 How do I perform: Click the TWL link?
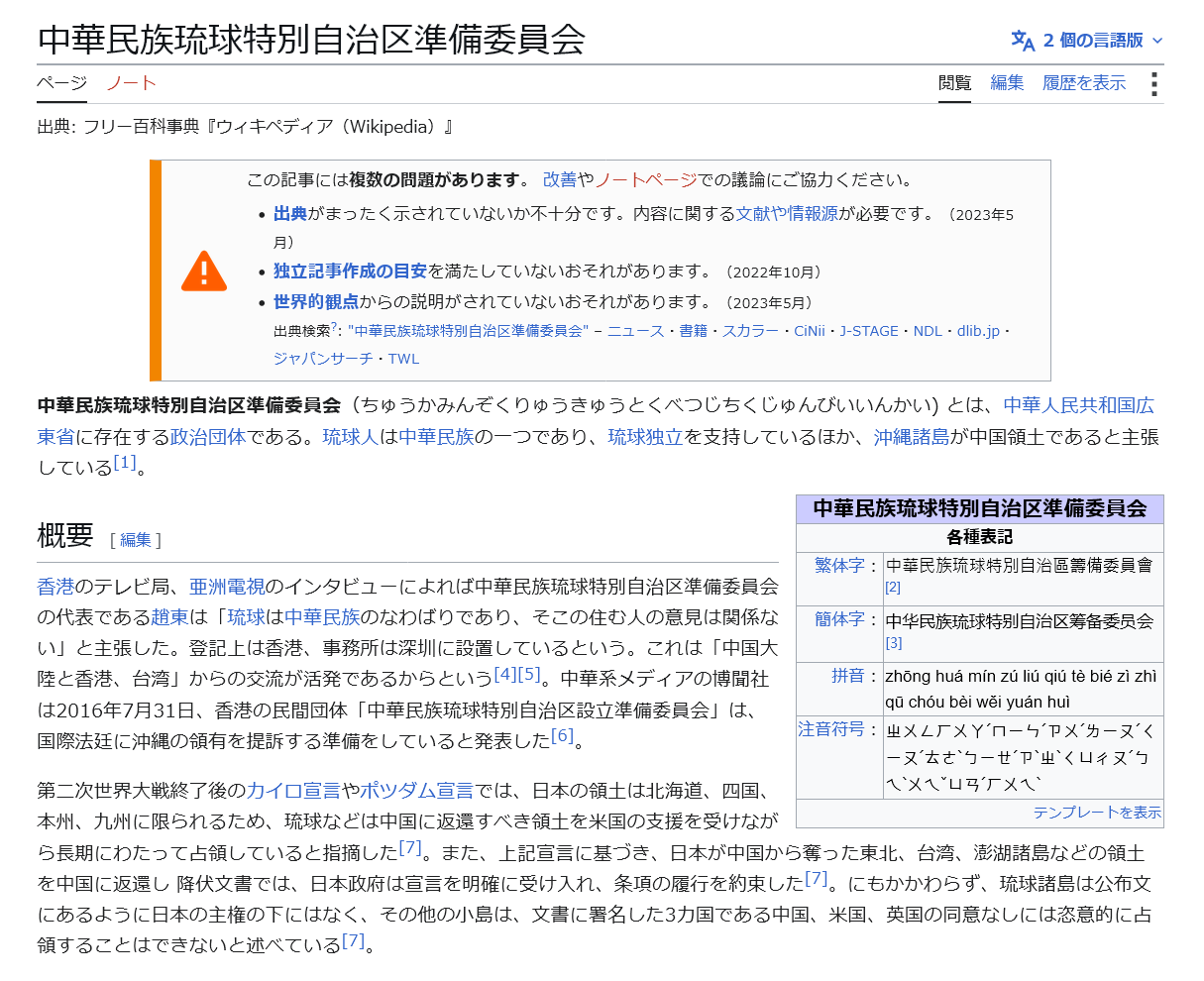coord(404,359)
